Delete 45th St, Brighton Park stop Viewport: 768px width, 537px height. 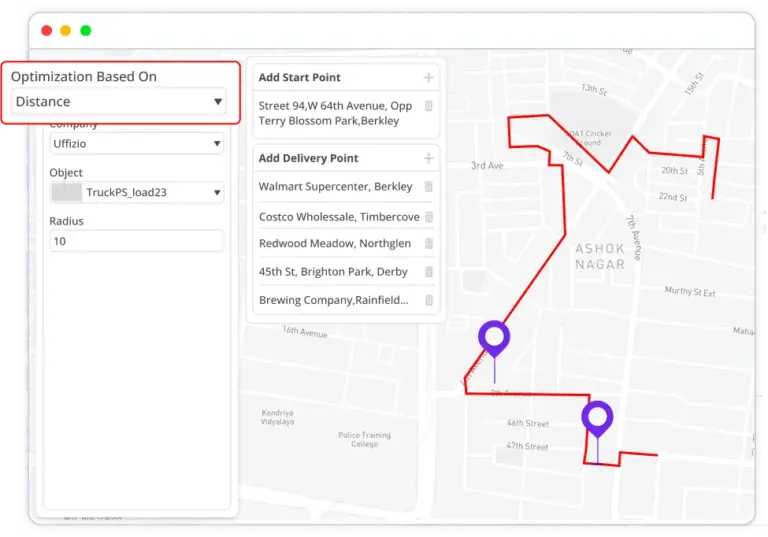[428, 272]
